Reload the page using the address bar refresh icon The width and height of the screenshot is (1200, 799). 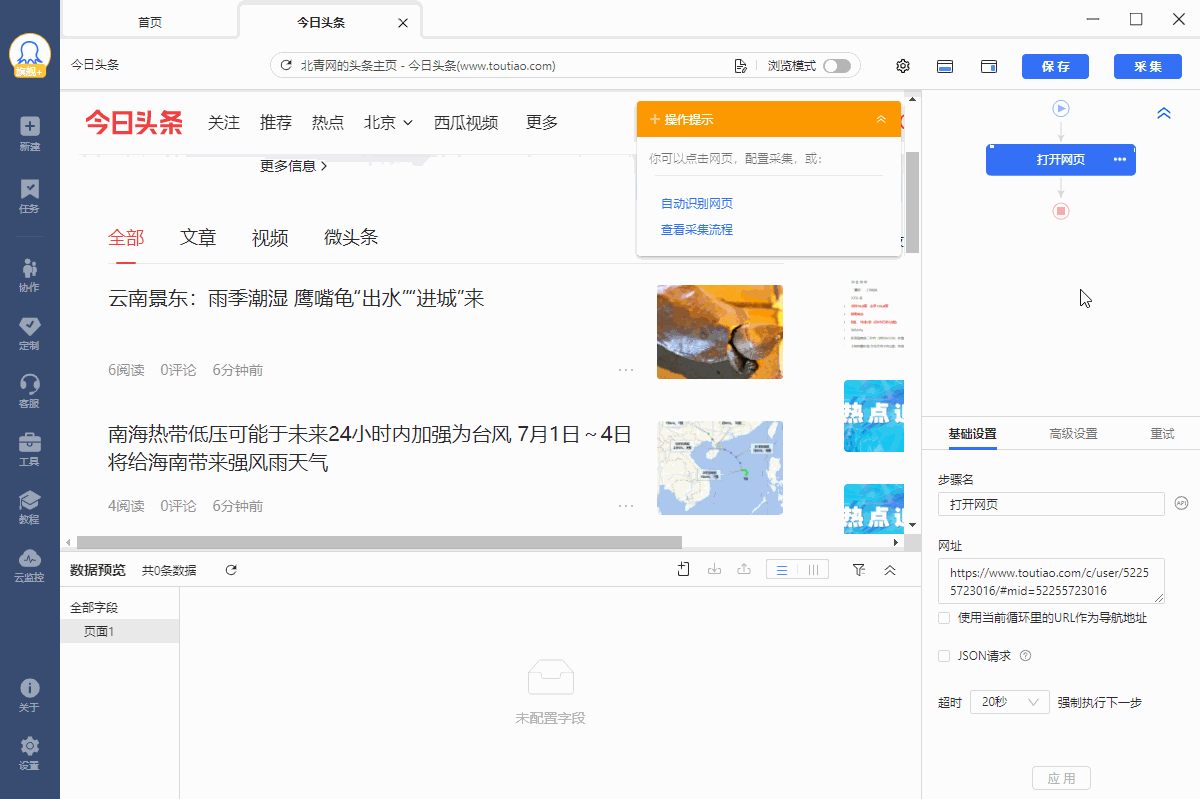[x=286, y=66]
